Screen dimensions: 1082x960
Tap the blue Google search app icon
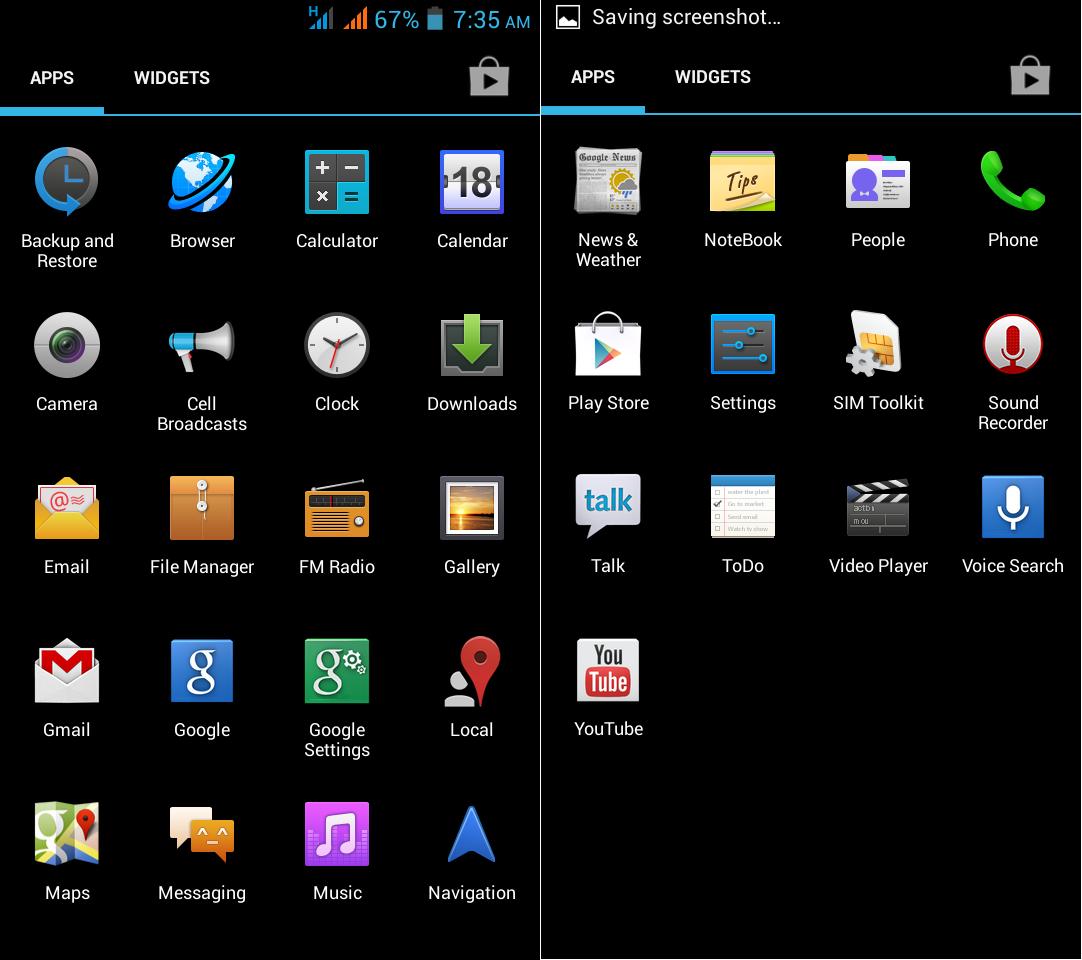tap(201, 671)
